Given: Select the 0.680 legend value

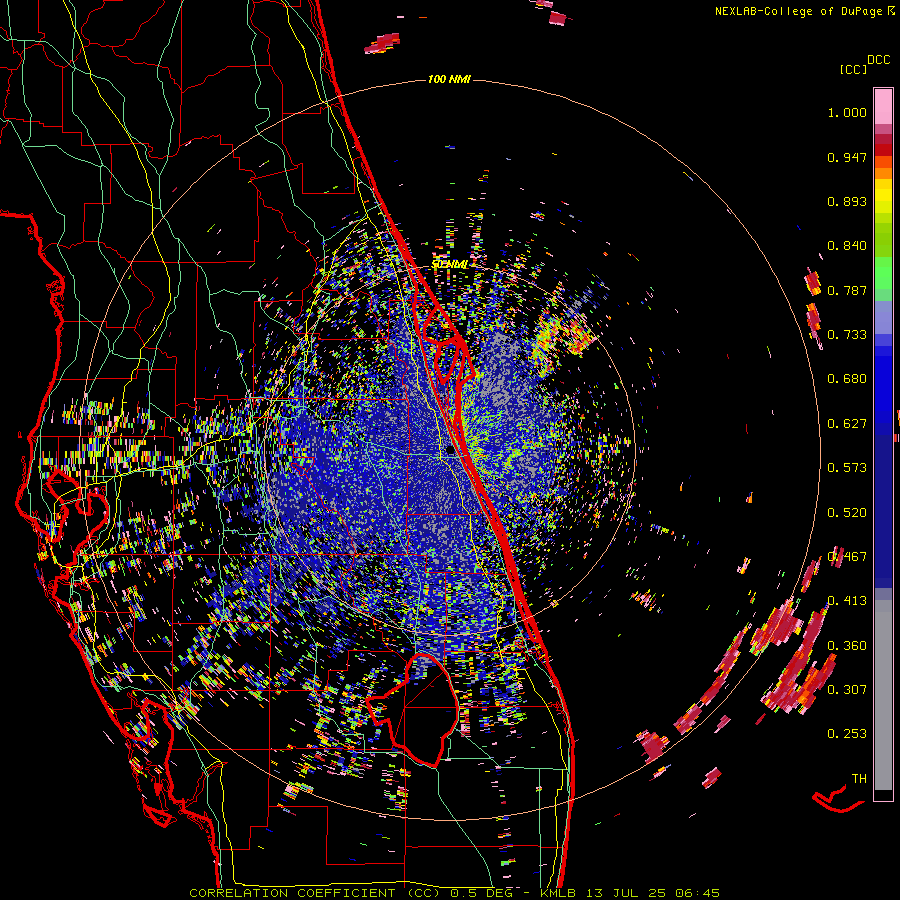Looking at the screenshot, I should pos(847,379).
